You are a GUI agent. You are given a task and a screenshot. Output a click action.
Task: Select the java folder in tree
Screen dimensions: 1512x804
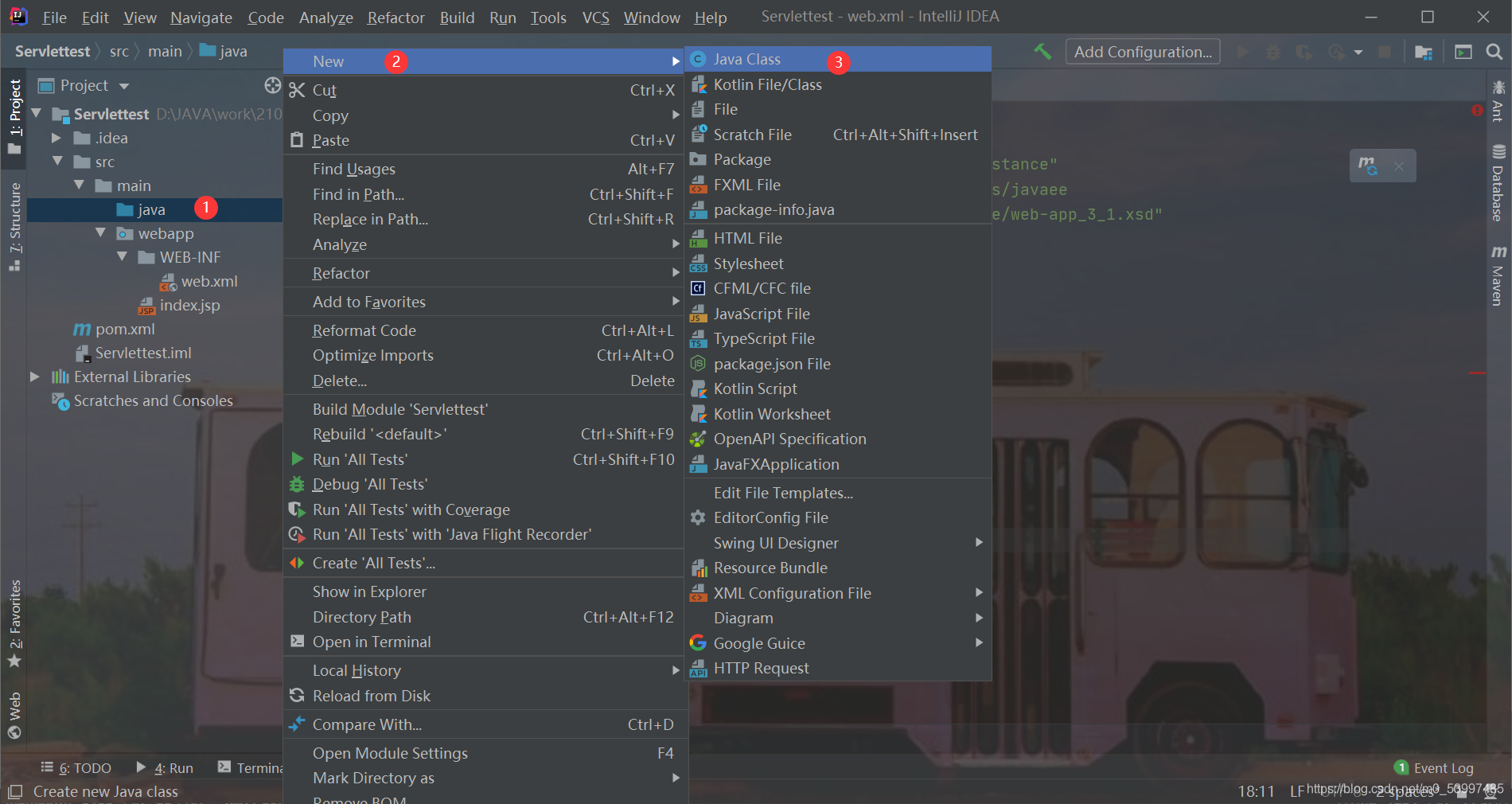tap(141, 209)
